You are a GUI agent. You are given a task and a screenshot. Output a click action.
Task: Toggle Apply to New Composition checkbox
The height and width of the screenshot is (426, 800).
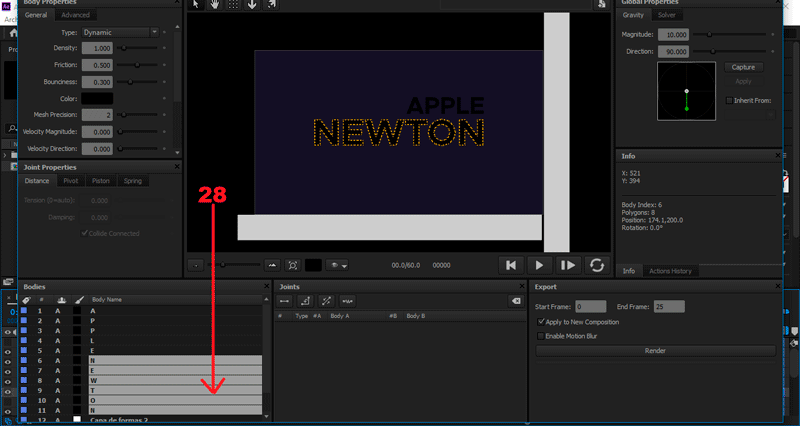[541, 322]
